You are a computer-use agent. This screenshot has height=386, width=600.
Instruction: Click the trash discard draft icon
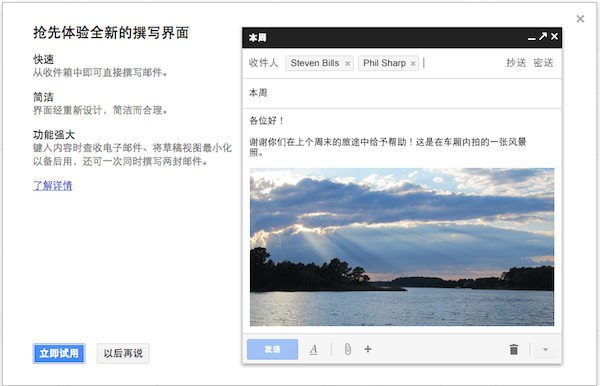pyautogui.click(x=514, y=349)
